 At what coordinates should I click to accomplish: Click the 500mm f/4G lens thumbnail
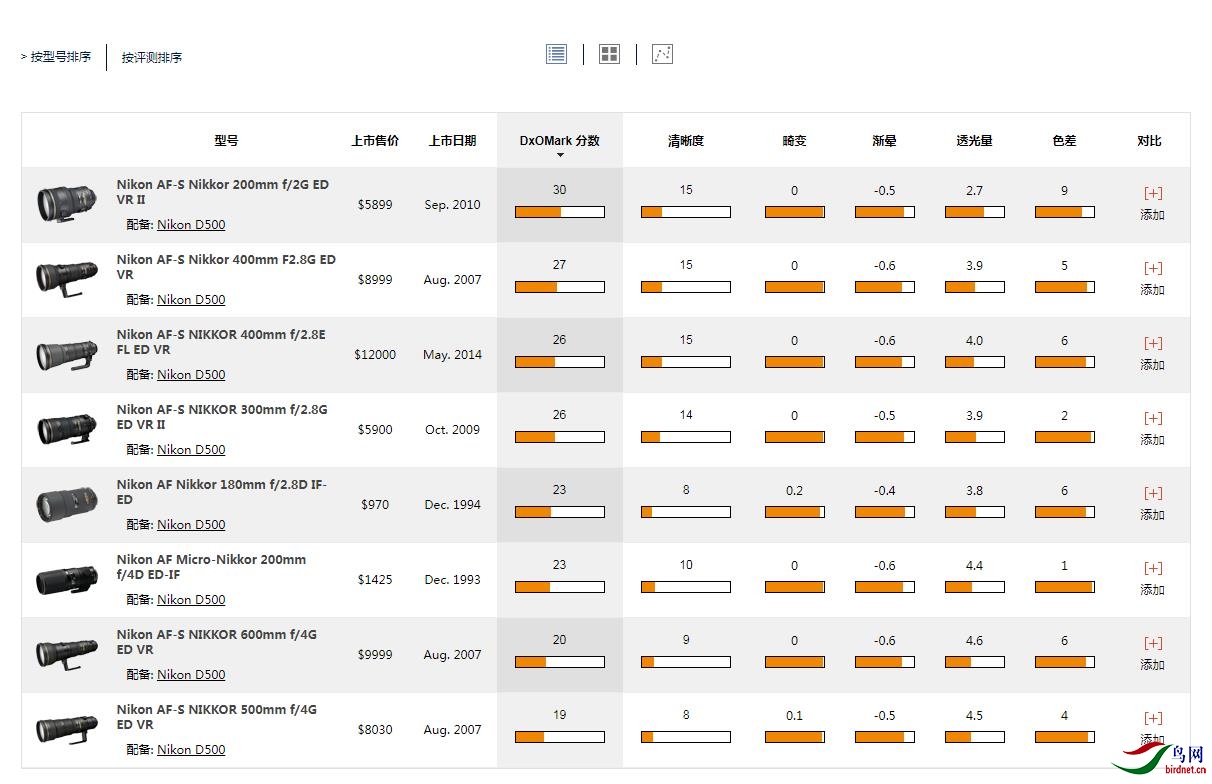pyautogui.click(x=67, y=730)
